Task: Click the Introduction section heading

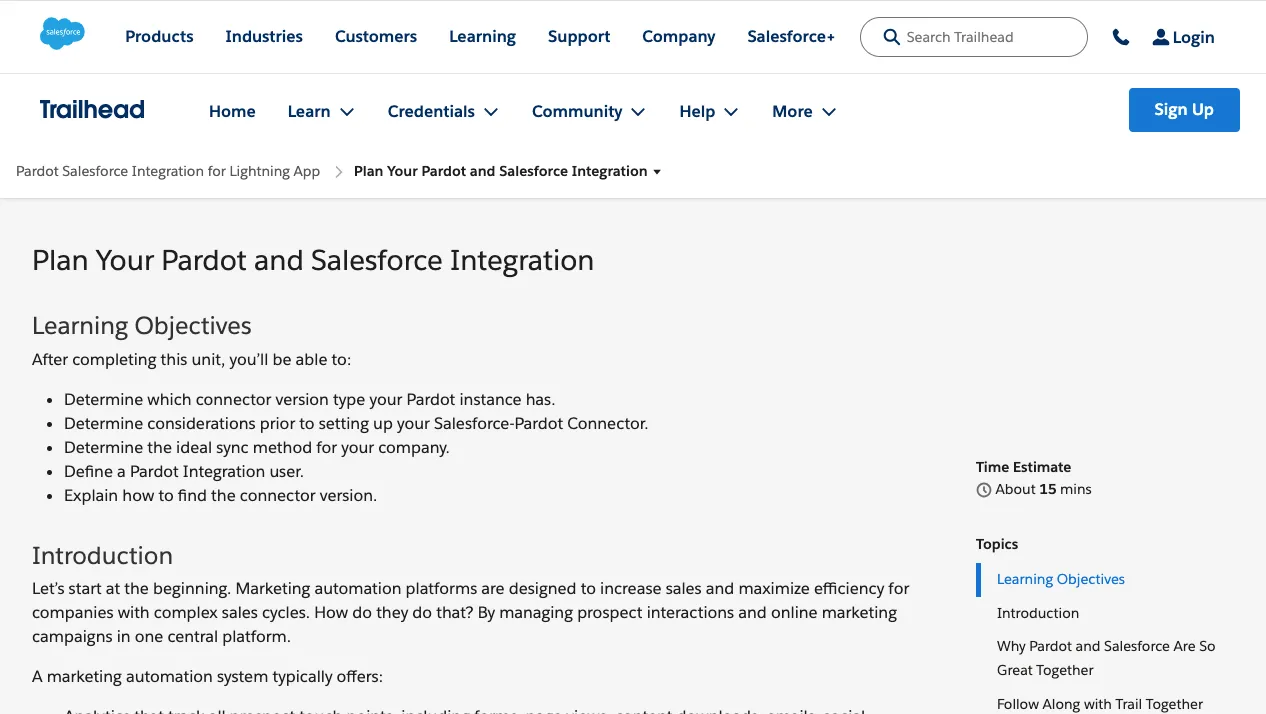Action: (102, 555)
